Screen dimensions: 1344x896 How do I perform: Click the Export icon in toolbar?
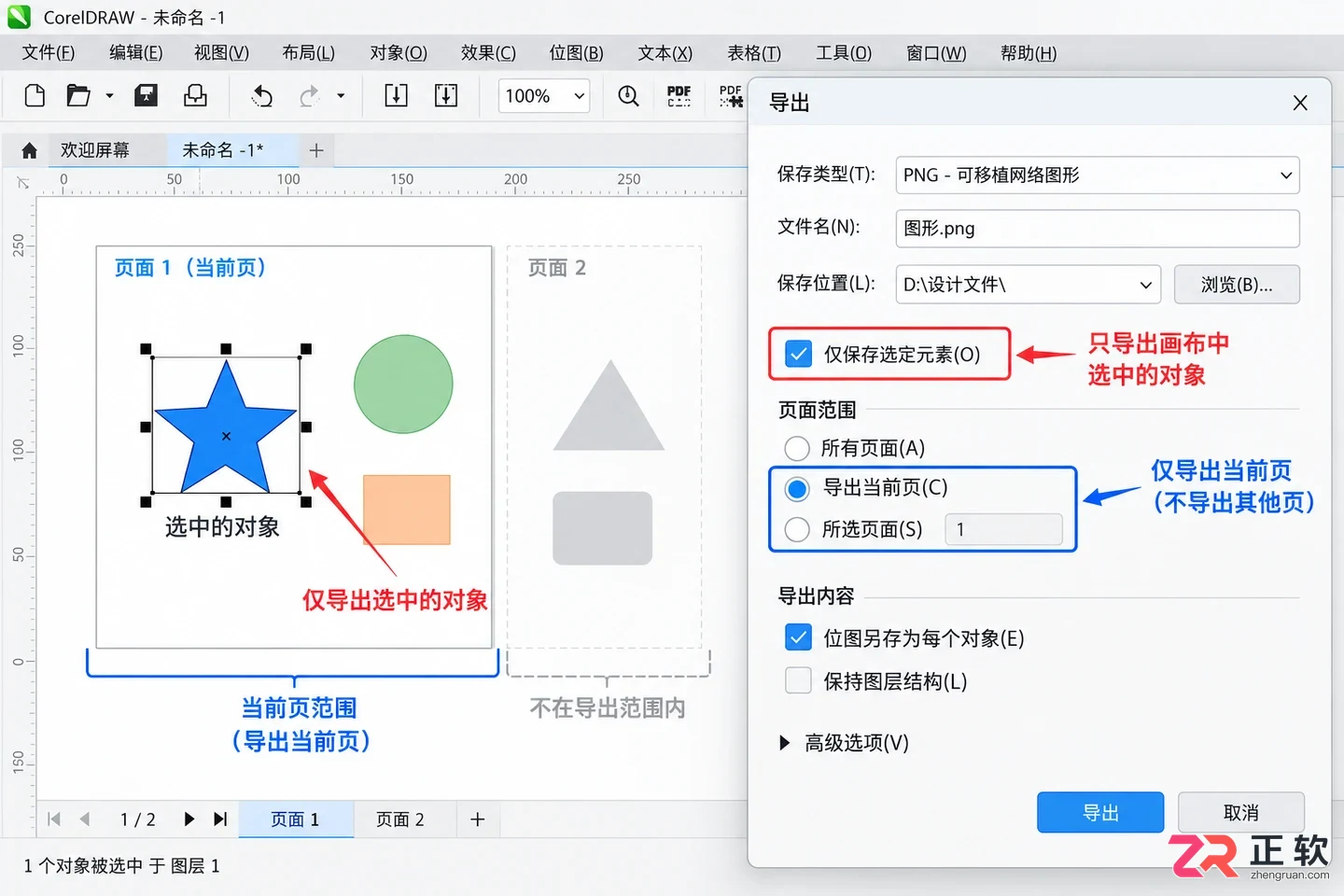point(446,95)
